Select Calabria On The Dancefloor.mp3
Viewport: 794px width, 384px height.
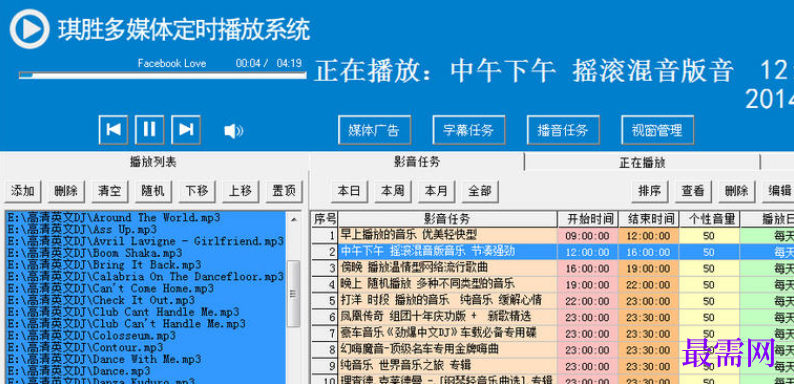[x=145, y=277]
